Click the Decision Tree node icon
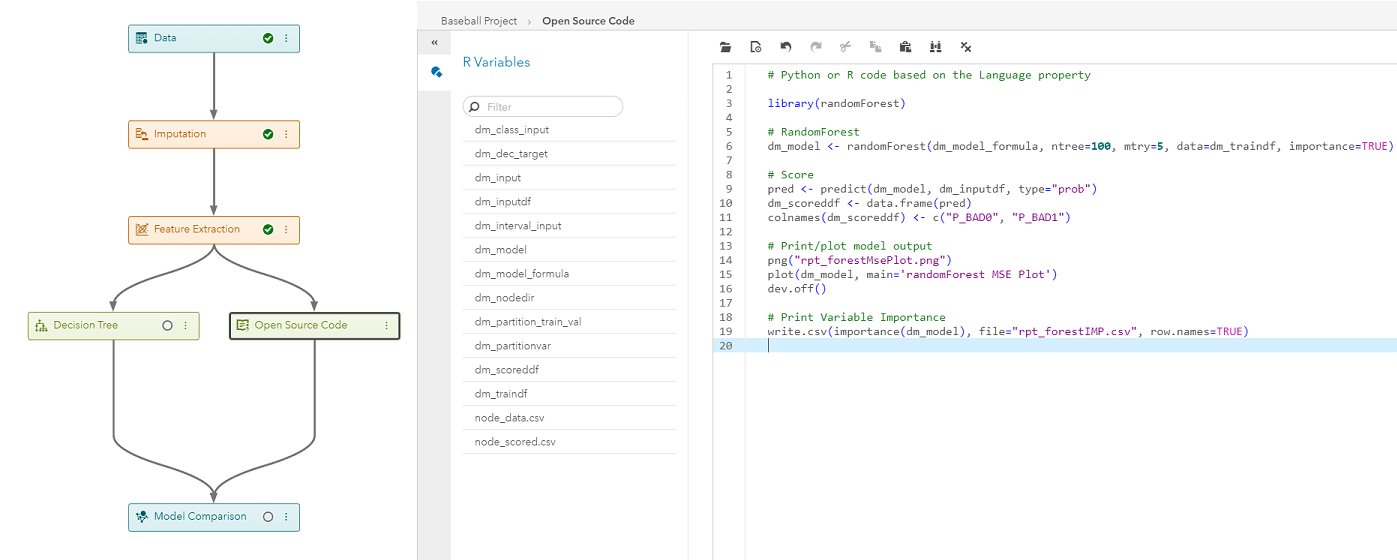1397x560 pixels. [x=41, y=326]
